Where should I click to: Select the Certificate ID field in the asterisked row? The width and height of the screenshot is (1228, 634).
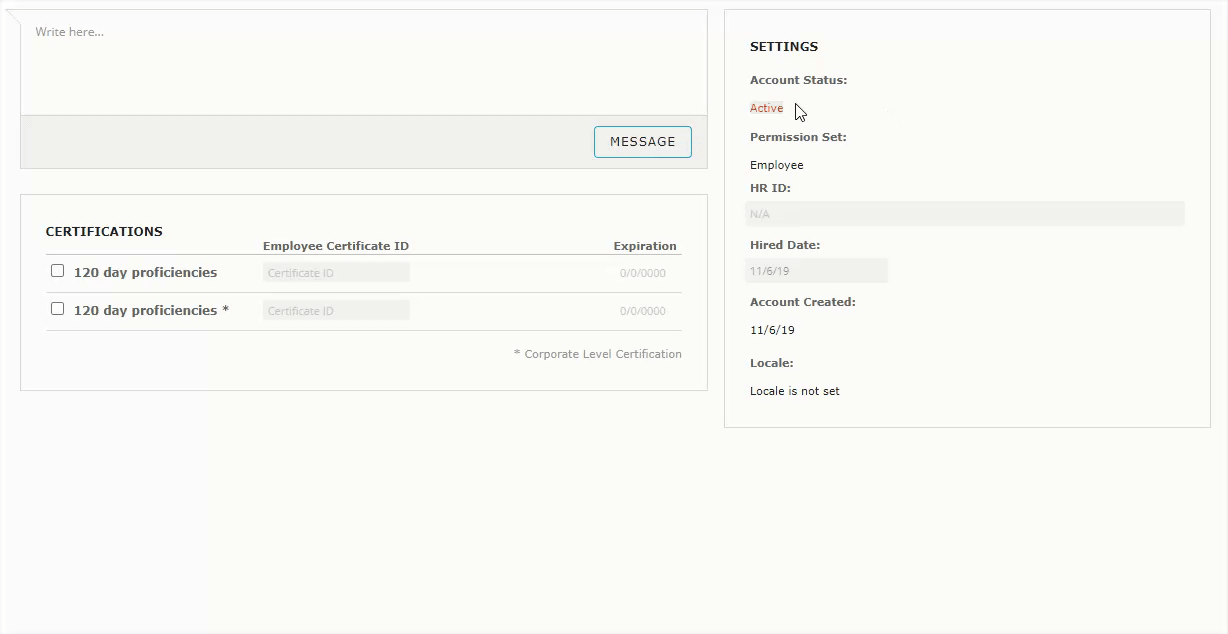pos(336,311)
